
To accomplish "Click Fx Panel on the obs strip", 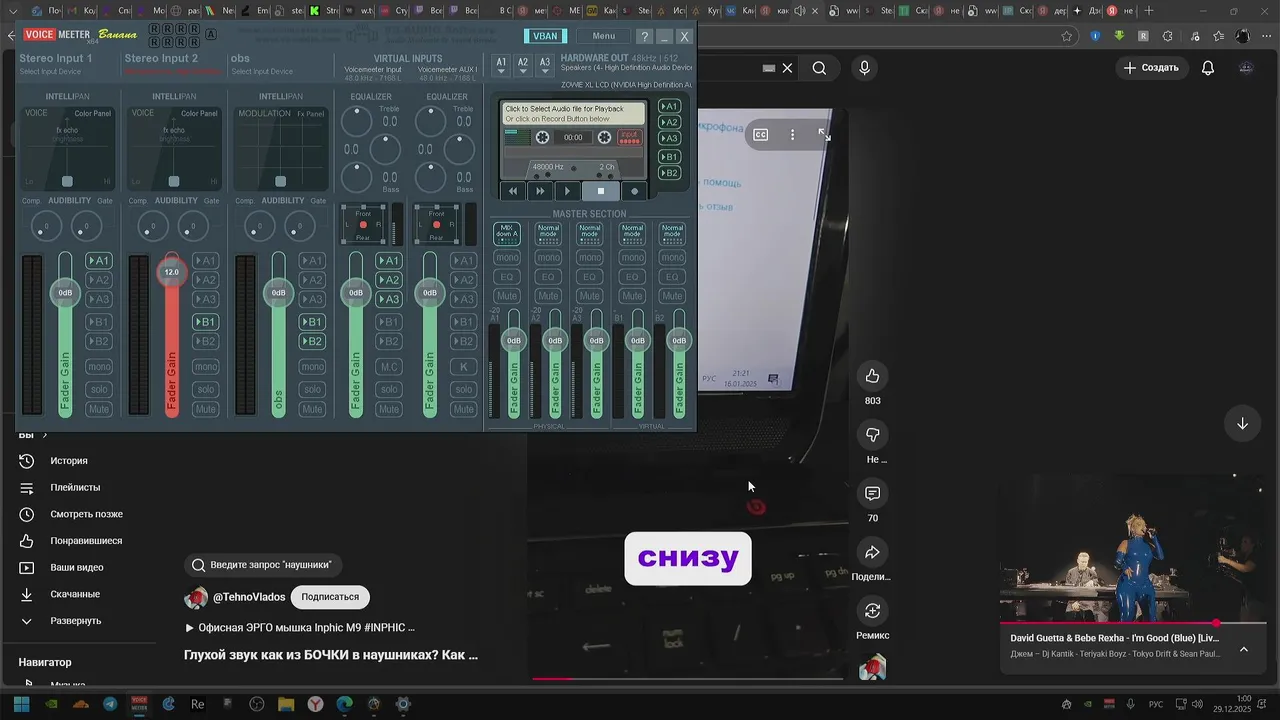I will [310, 113].
